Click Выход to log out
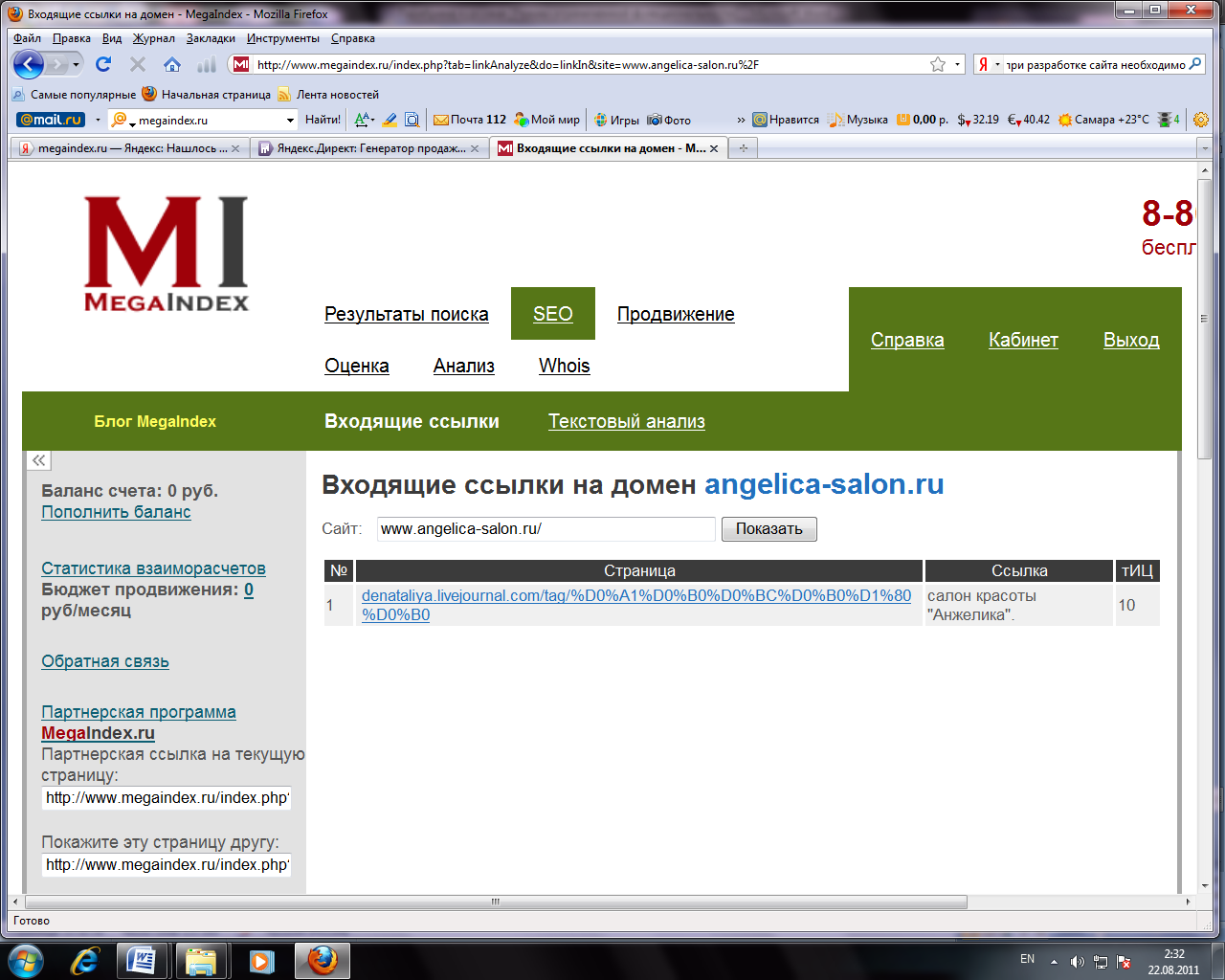Viewport: 1225px width, 980px height. [x=1131, y=340]
